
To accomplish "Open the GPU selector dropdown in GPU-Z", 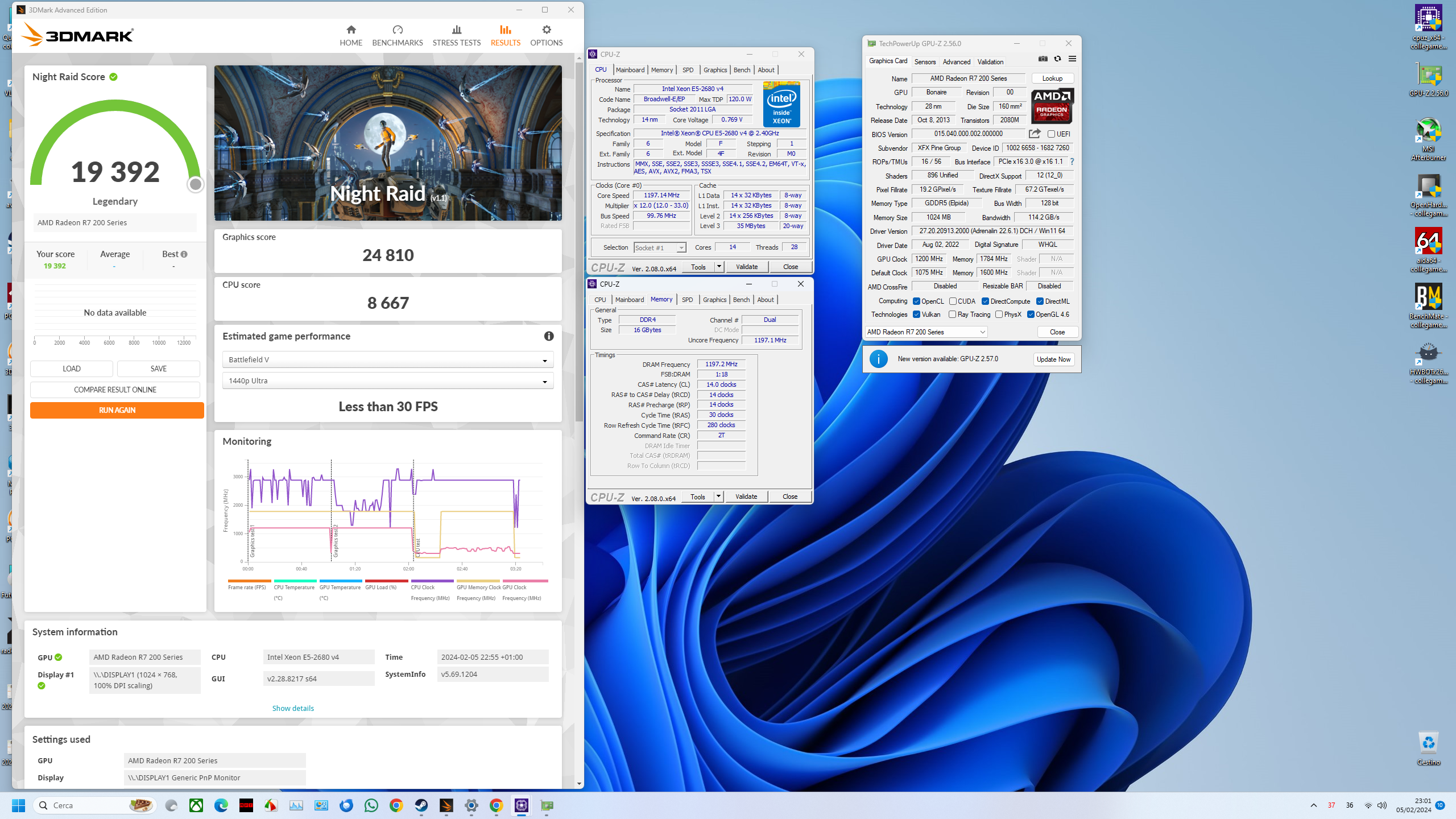I will point(926,332).
